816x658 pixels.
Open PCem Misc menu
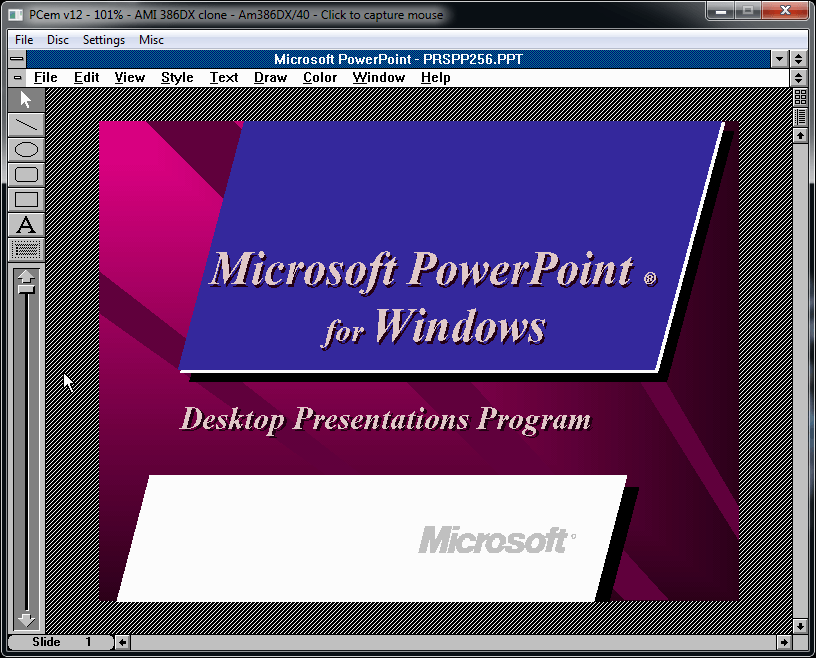tap(151, 40)
